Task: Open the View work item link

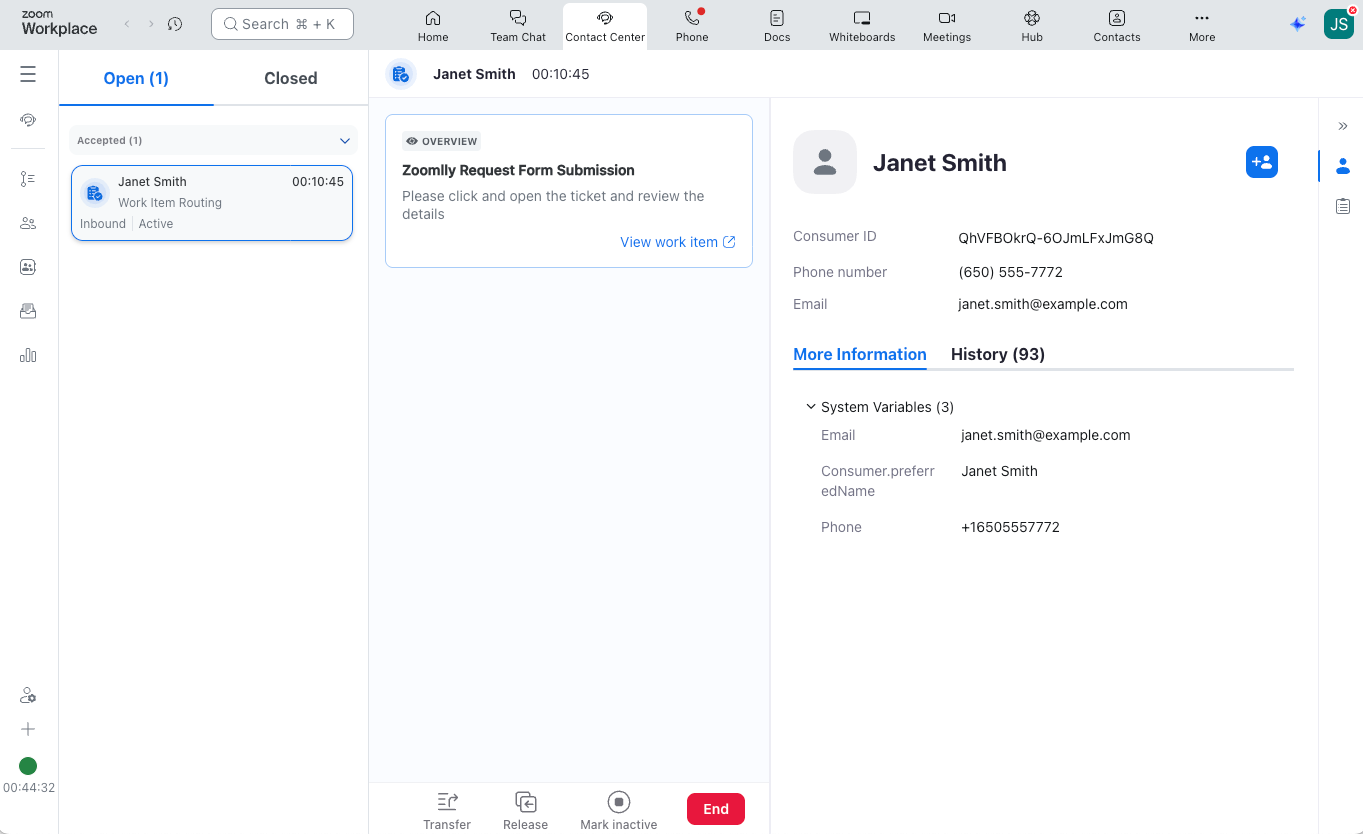Action: point(678,241)
